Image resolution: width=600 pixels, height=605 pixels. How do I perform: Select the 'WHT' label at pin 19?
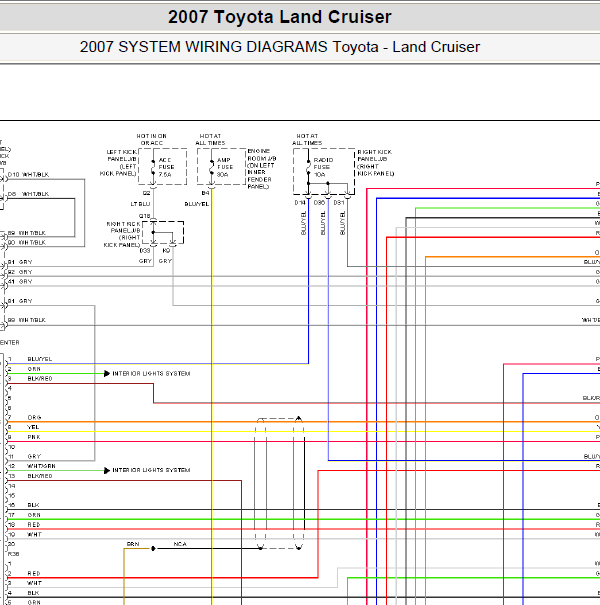point(34,535)
